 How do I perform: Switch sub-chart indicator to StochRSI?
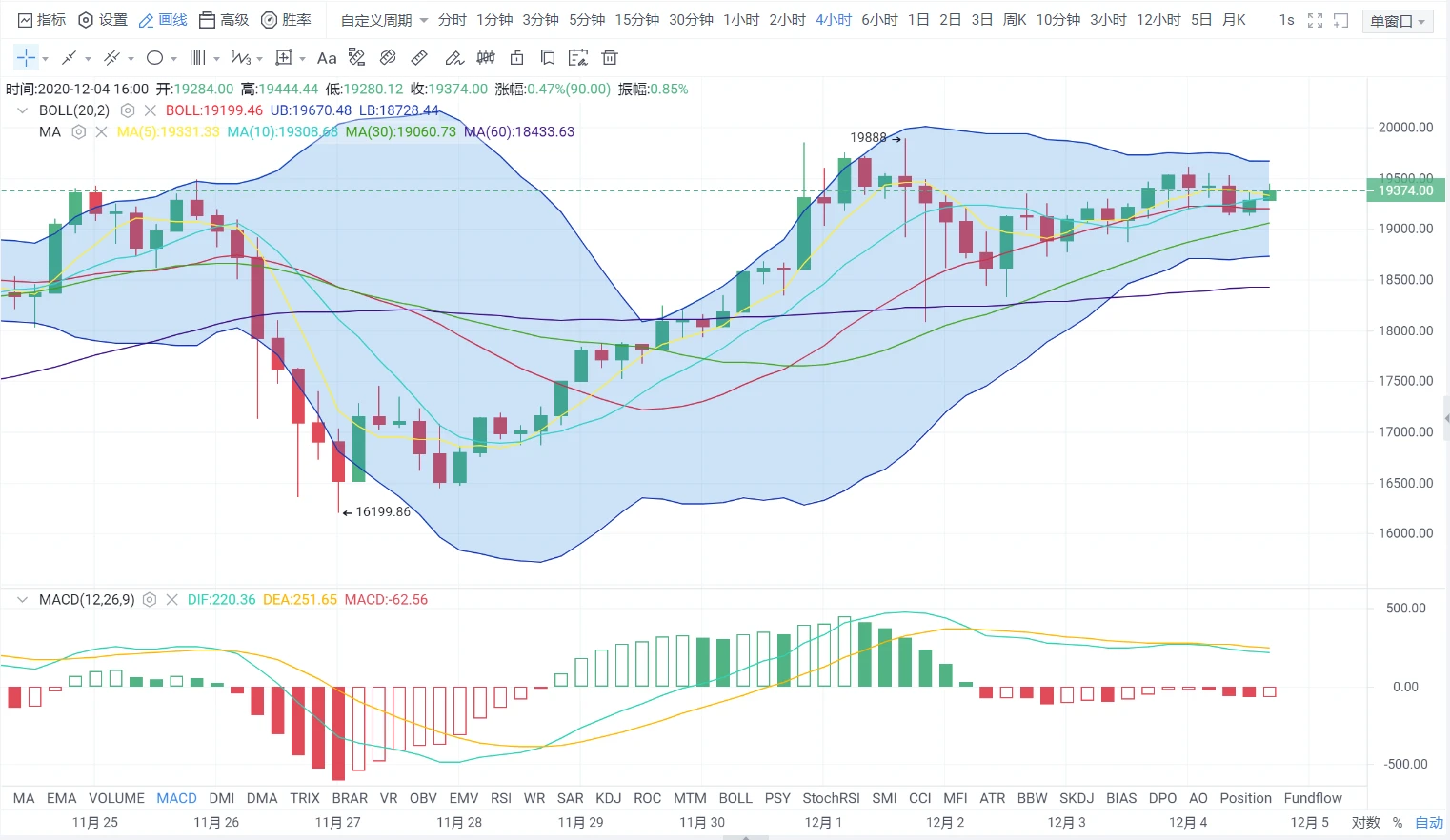coord(831,798)
